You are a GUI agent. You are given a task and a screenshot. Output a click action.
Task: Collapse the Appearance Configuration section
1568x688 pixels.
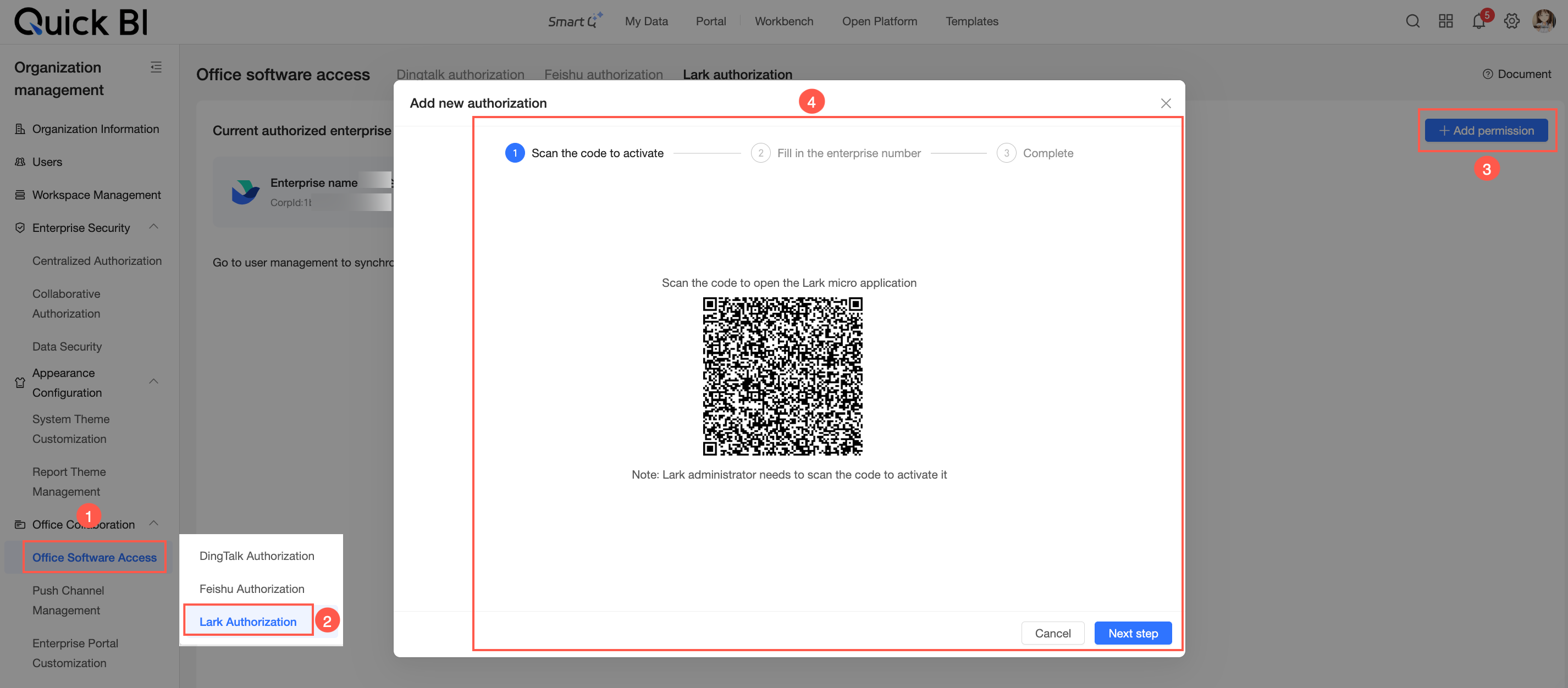153,381
